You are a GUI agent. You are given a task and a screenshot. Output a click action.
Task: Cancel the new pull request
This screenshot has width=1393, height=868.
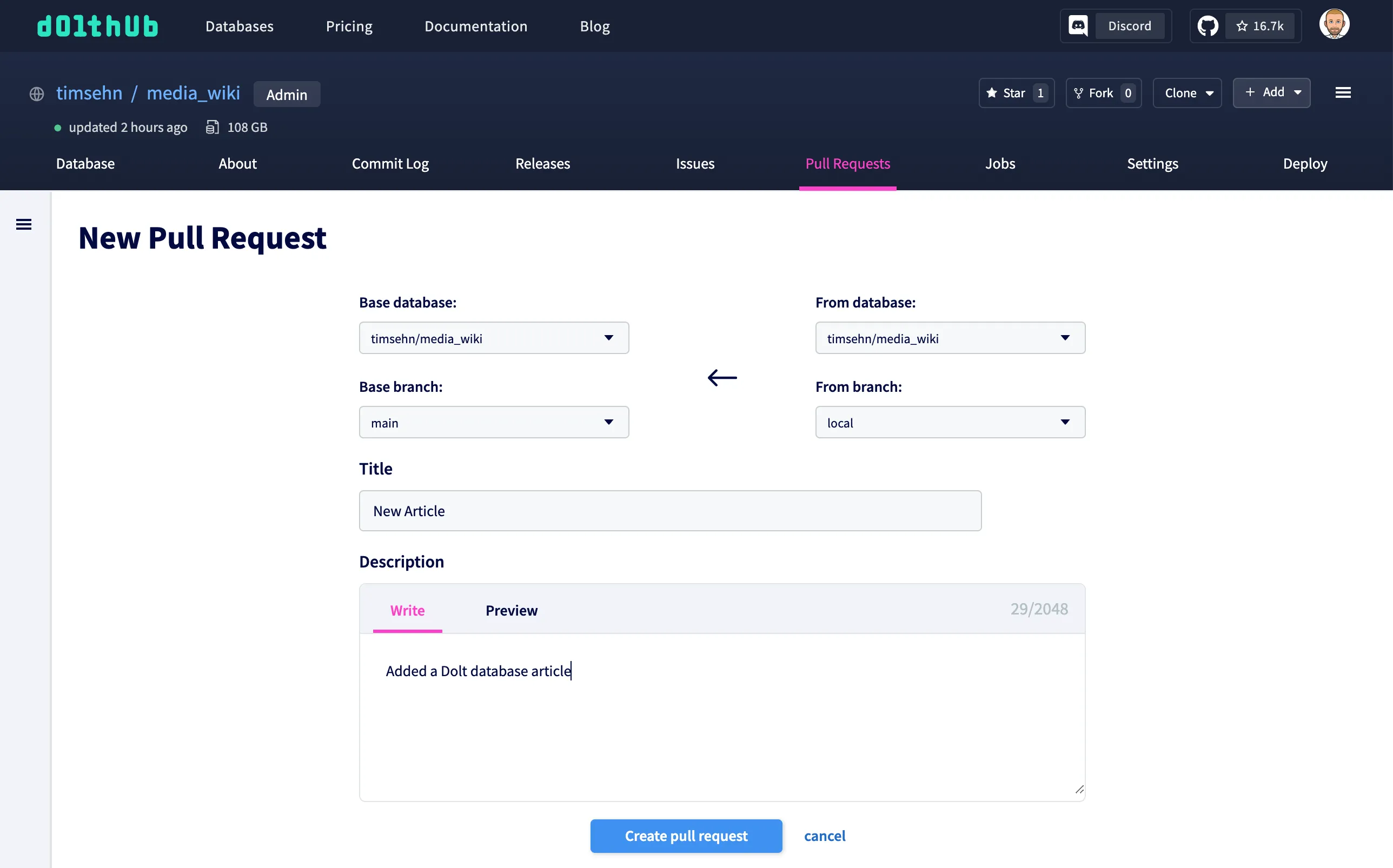[x=825, y=836]
